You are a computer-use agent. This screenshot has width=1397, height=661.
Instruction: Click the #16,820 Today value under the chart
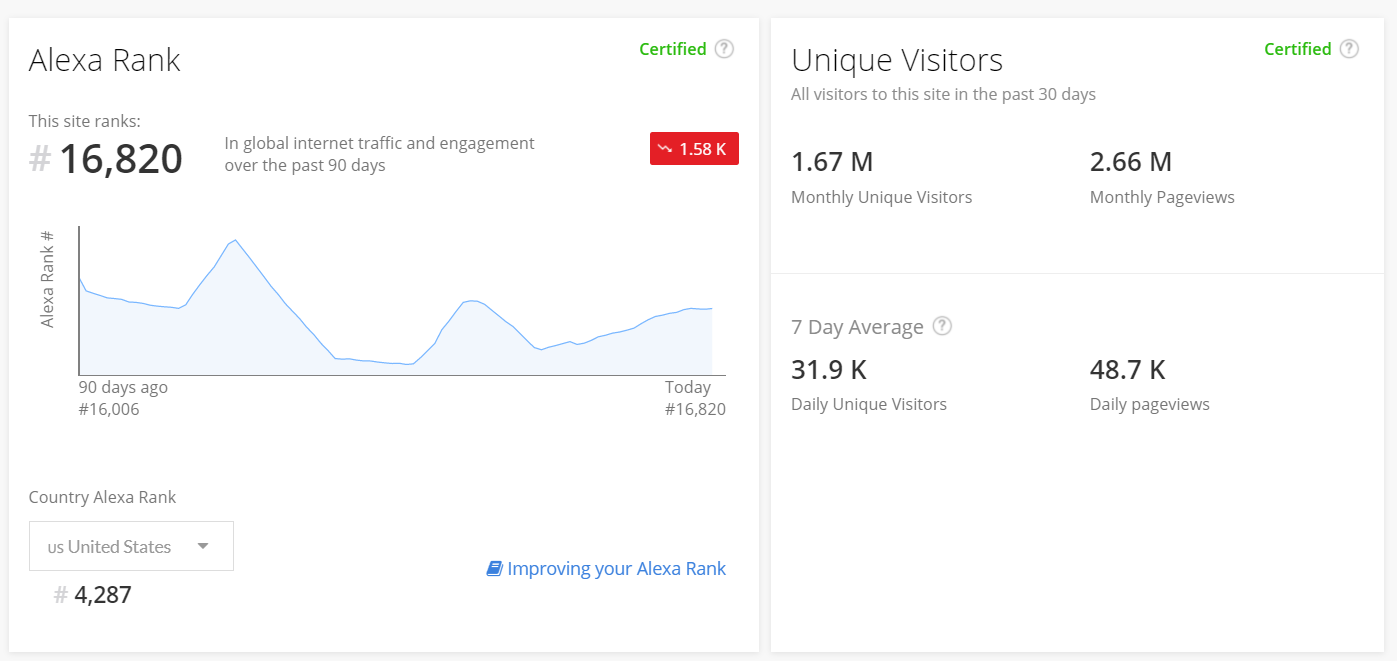(x=697, y=408)
